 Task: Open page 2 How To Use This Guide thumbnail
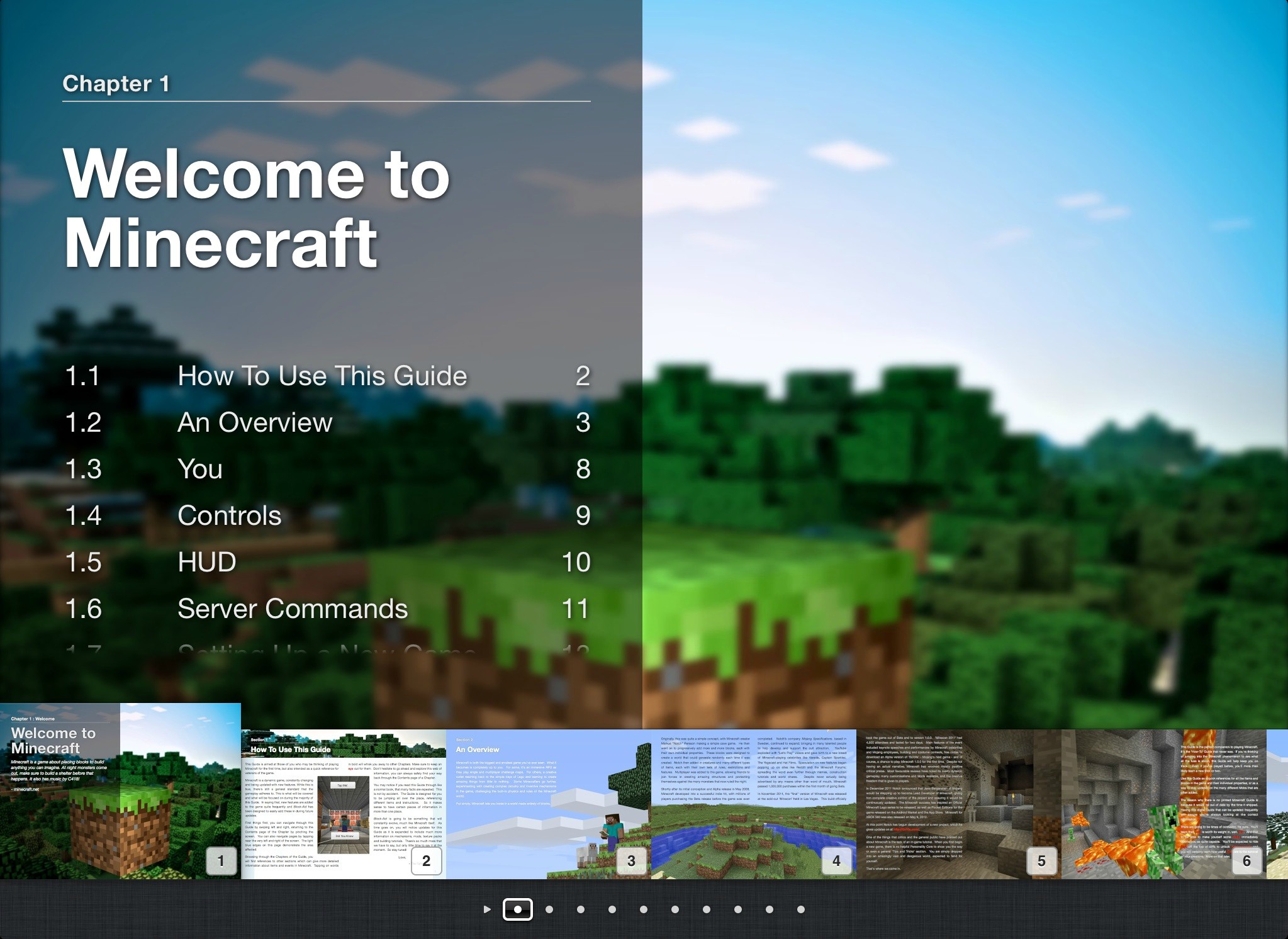coord(344,804)
